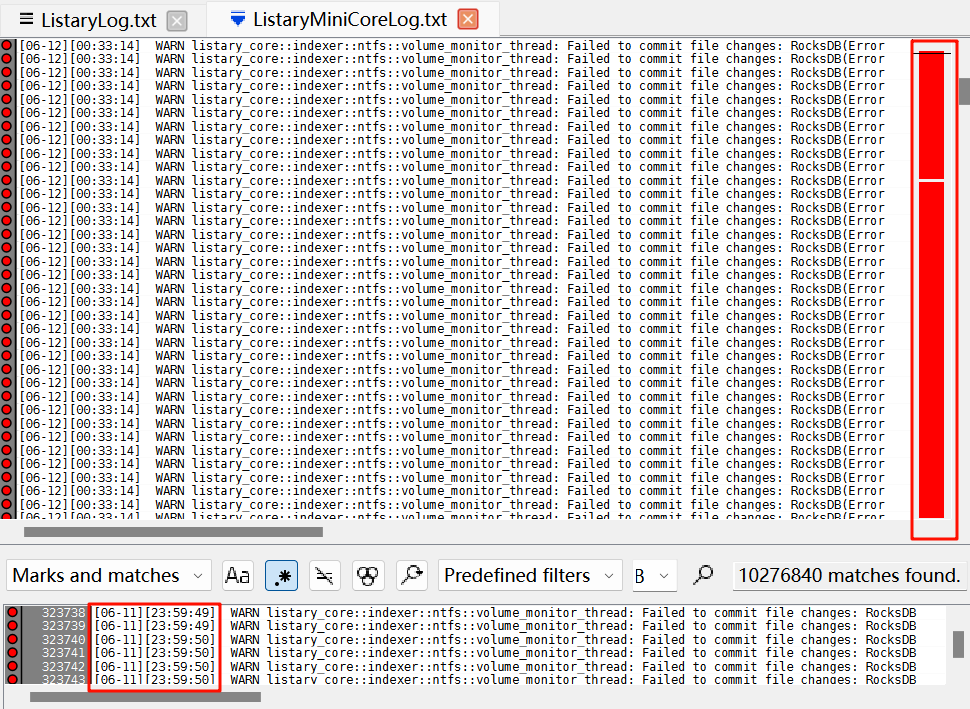Image resolution: width=970 pixels, height=709 pixels.
Task: Open the search history combo box arrow
Action: click(x=662, y=575)
